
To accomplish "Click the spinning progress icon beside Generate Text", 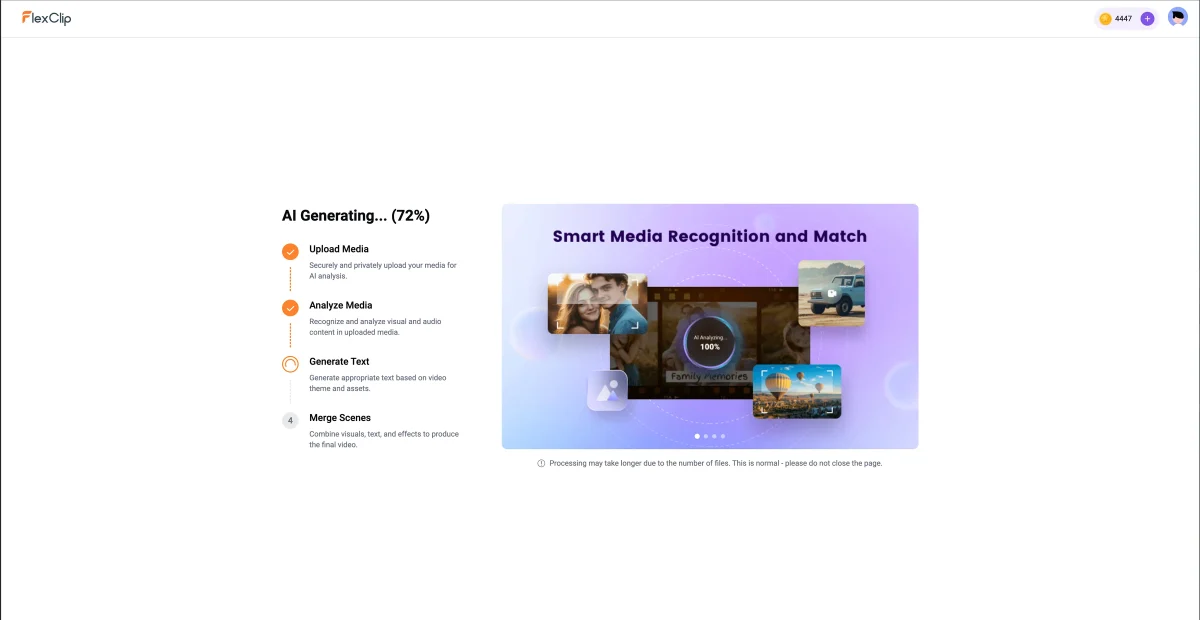I will click(x=290, y=364).
